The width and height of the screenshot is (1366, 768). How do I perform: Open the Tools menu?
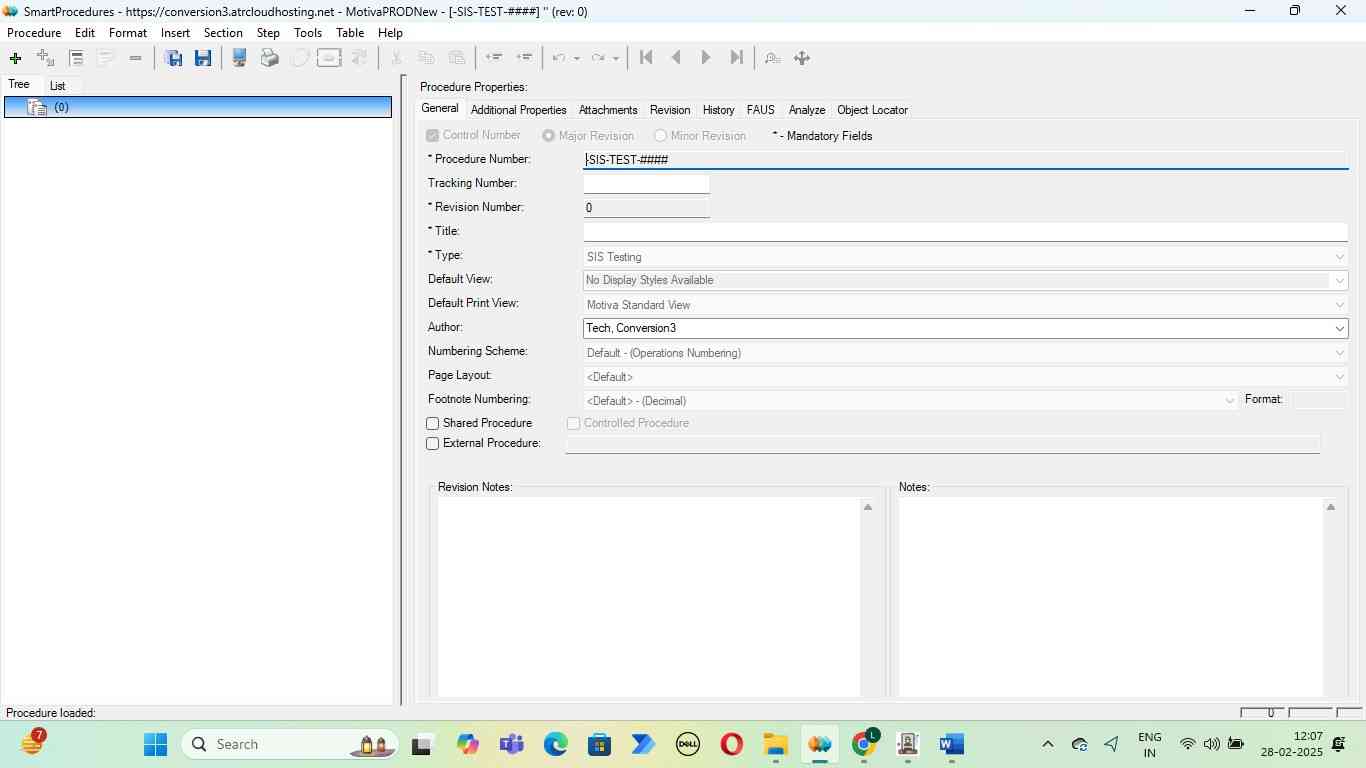(x=308, y=33)
